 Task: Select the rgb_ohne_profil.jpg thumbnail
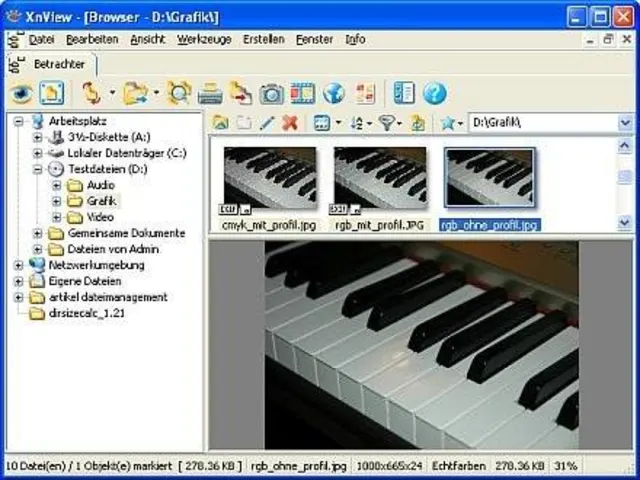[490, 178]
